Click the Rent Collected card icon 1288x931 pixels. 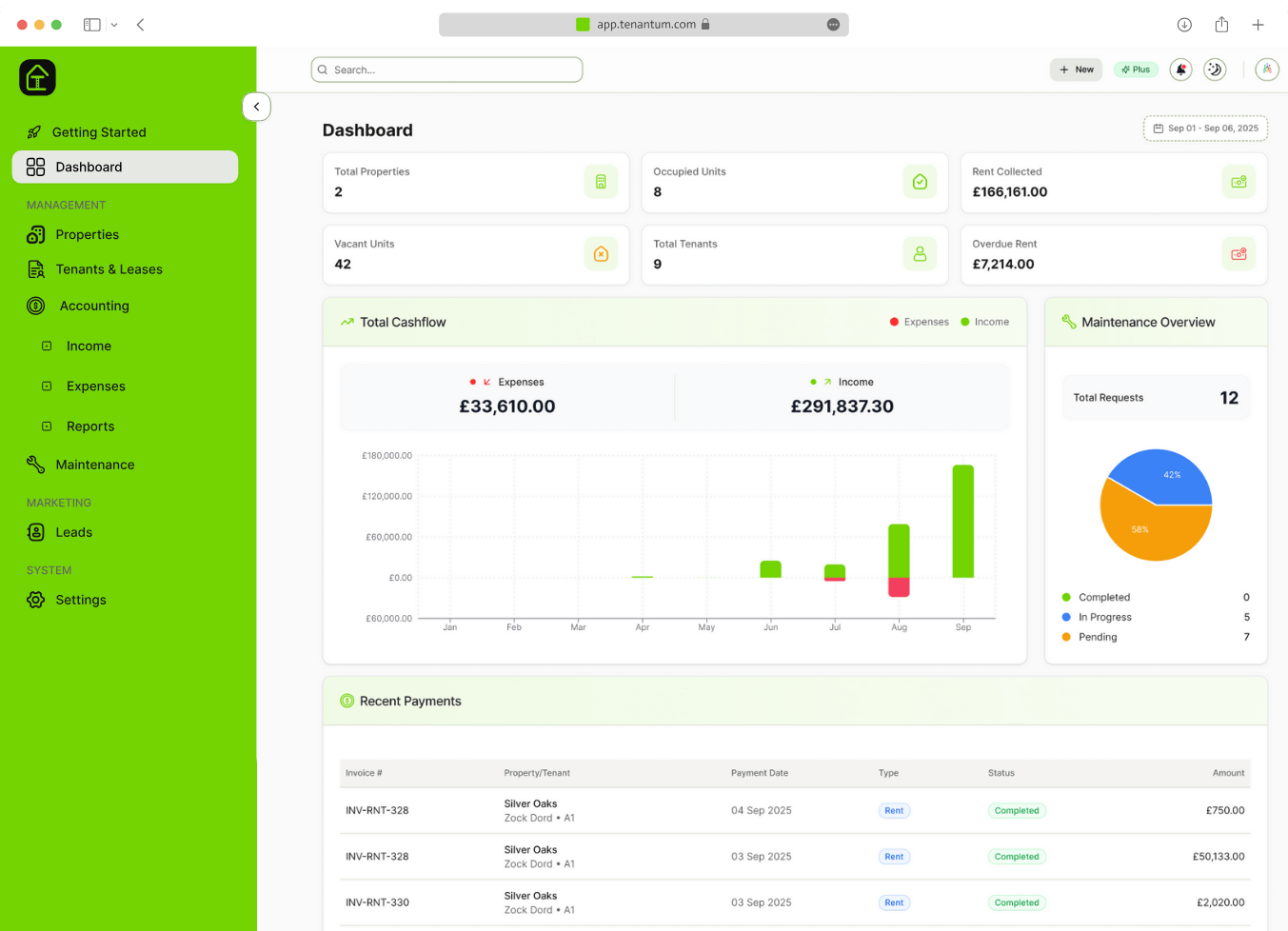(1238, 182)
